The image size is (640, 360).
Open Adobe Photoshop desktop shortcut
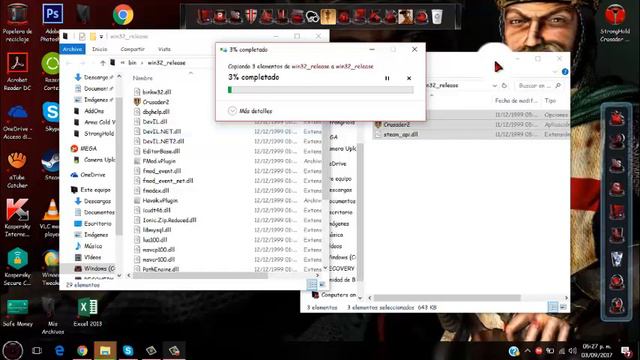pyautogui.click(x=52, y=22)
